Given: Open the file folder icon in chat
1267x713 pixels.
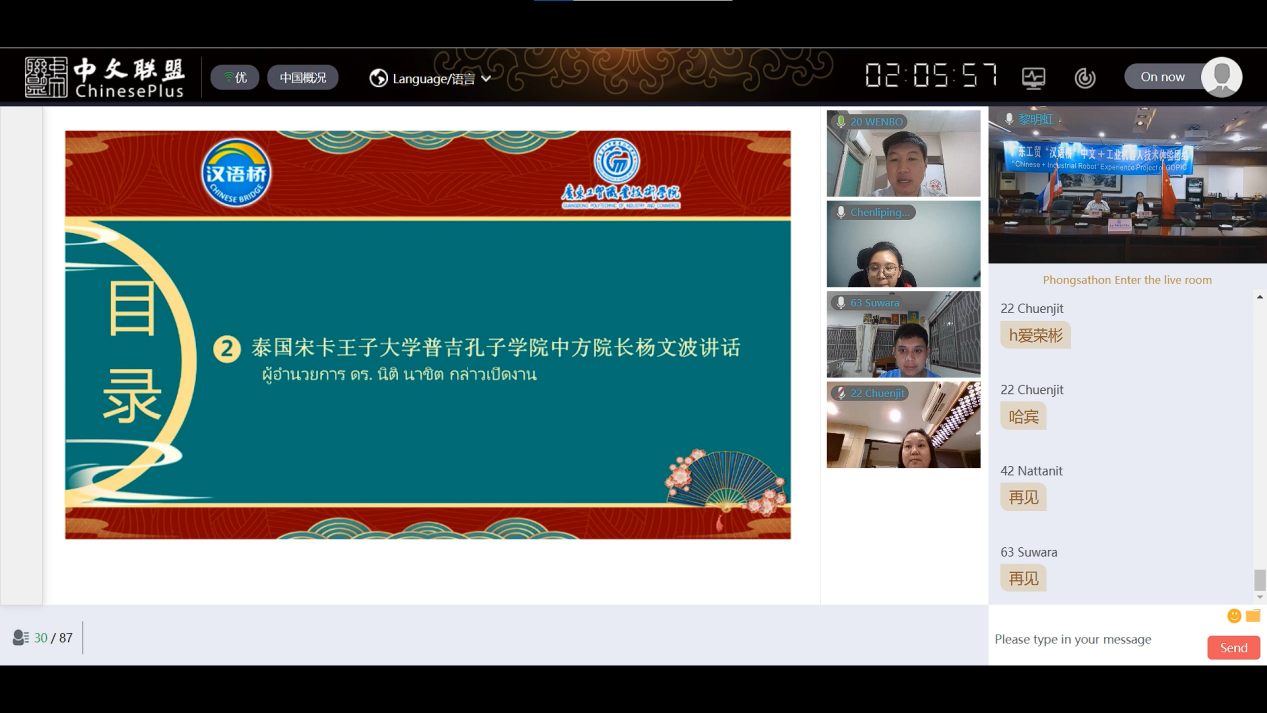Looking at the screenshot, I should tap(1253, 616).
